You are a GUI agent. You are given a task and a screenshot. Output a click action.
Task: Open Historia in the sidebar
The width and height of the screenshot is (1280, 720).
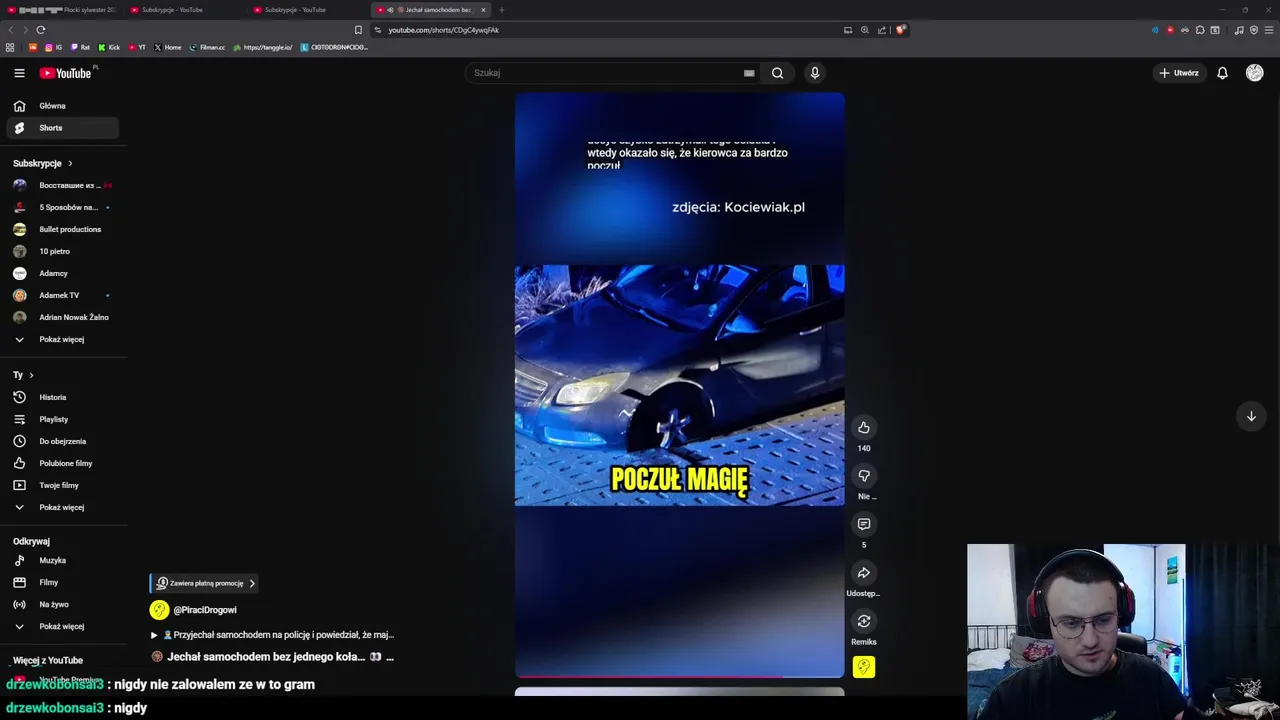click(x=63, y=397)
